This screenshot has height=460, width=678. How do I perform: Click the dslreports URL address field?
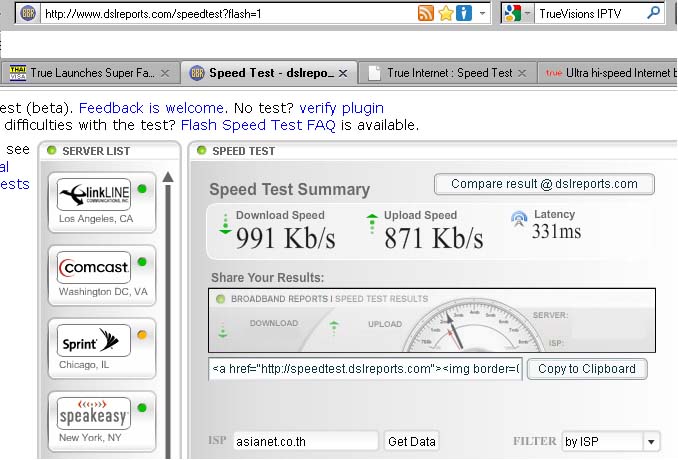pyautogui.click(x=229, y=14)
